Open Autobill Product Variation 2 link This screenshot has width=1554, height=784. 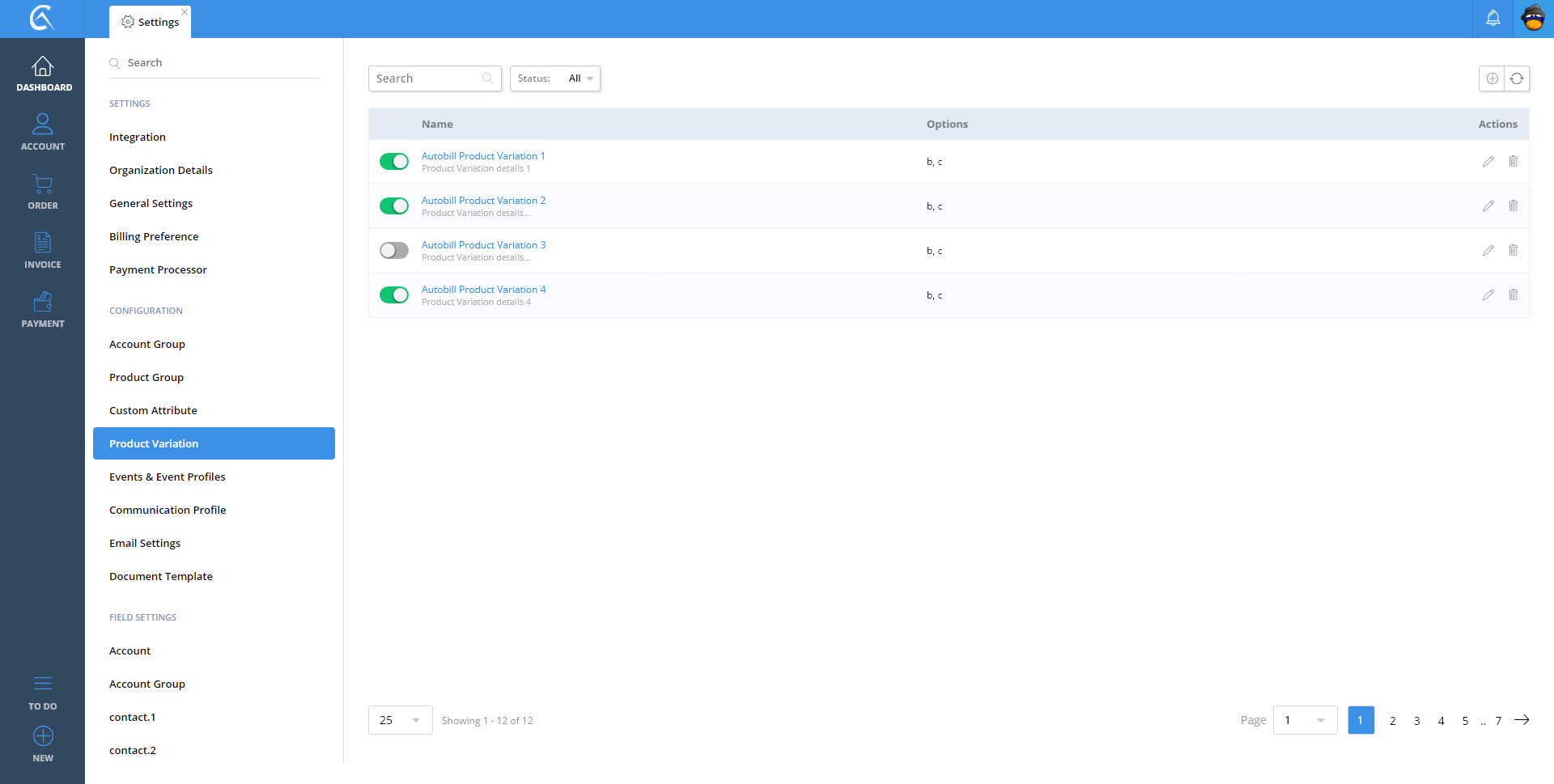483,201
